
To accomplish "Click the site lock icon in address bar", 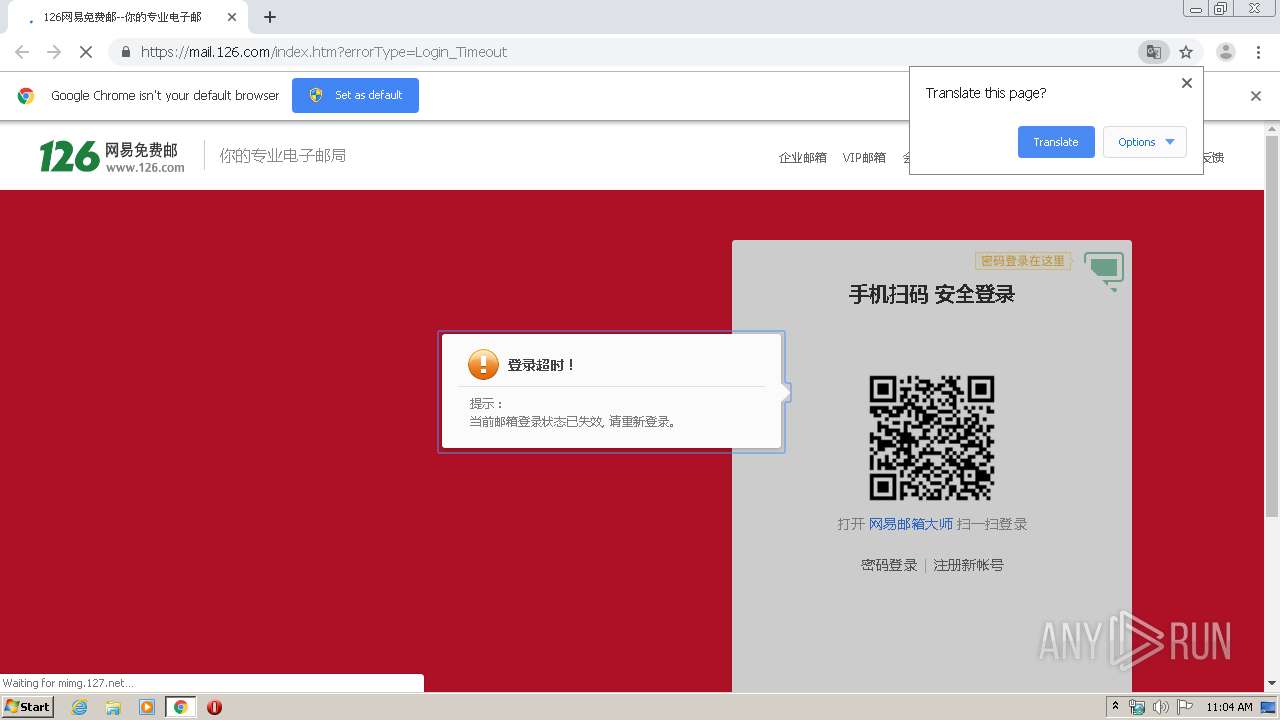I will (x=125, y=52).
